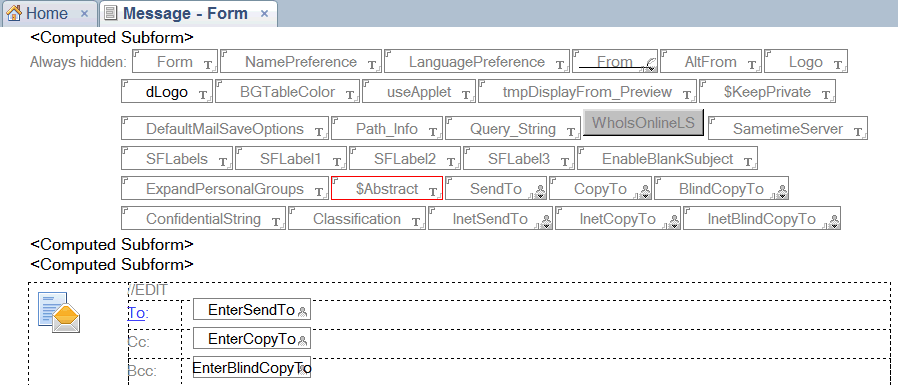The image size is (898, 385).
Task: Click the Home tab house icon
Action: (x=14, y=13)
